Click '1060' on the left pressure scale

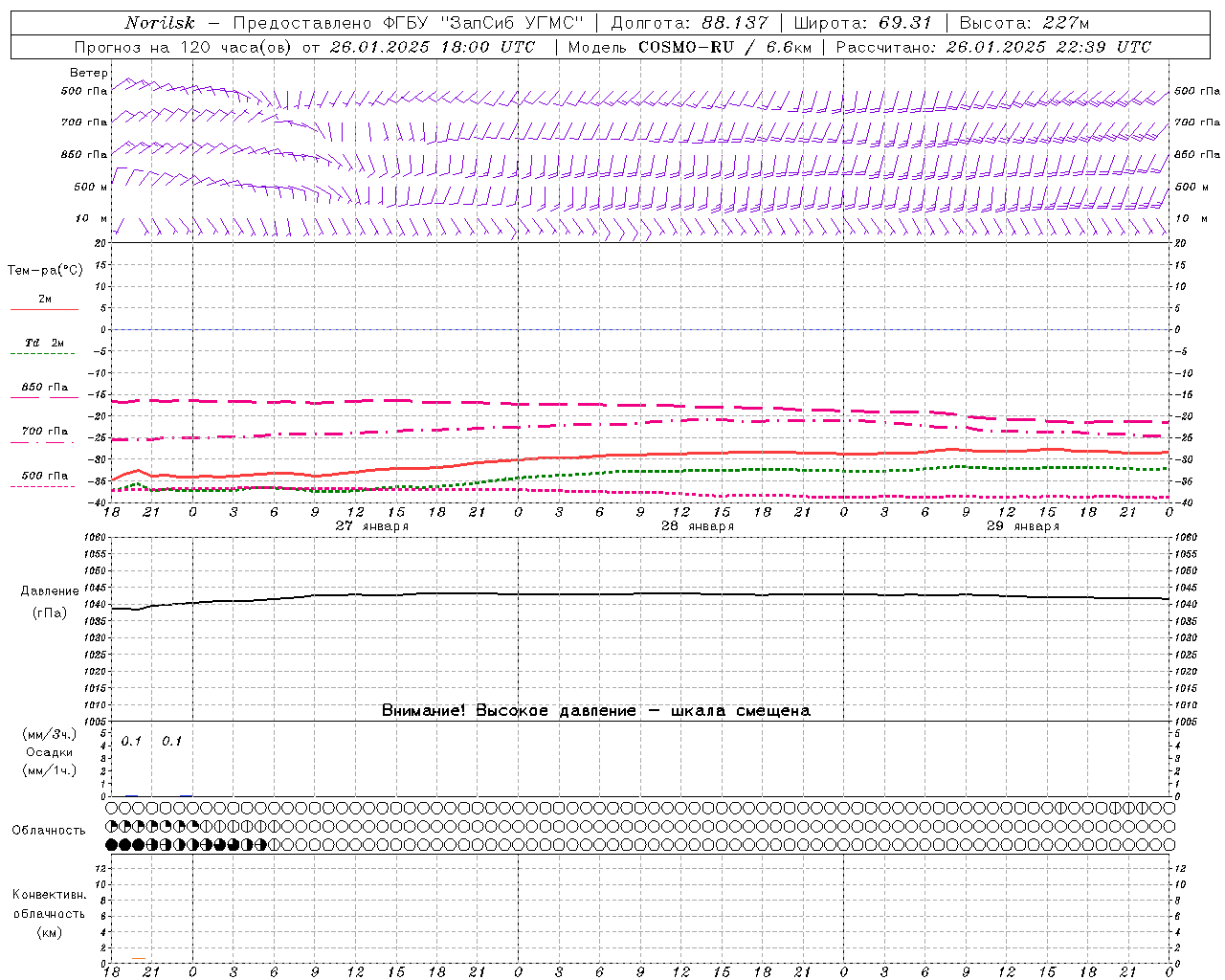96,538
